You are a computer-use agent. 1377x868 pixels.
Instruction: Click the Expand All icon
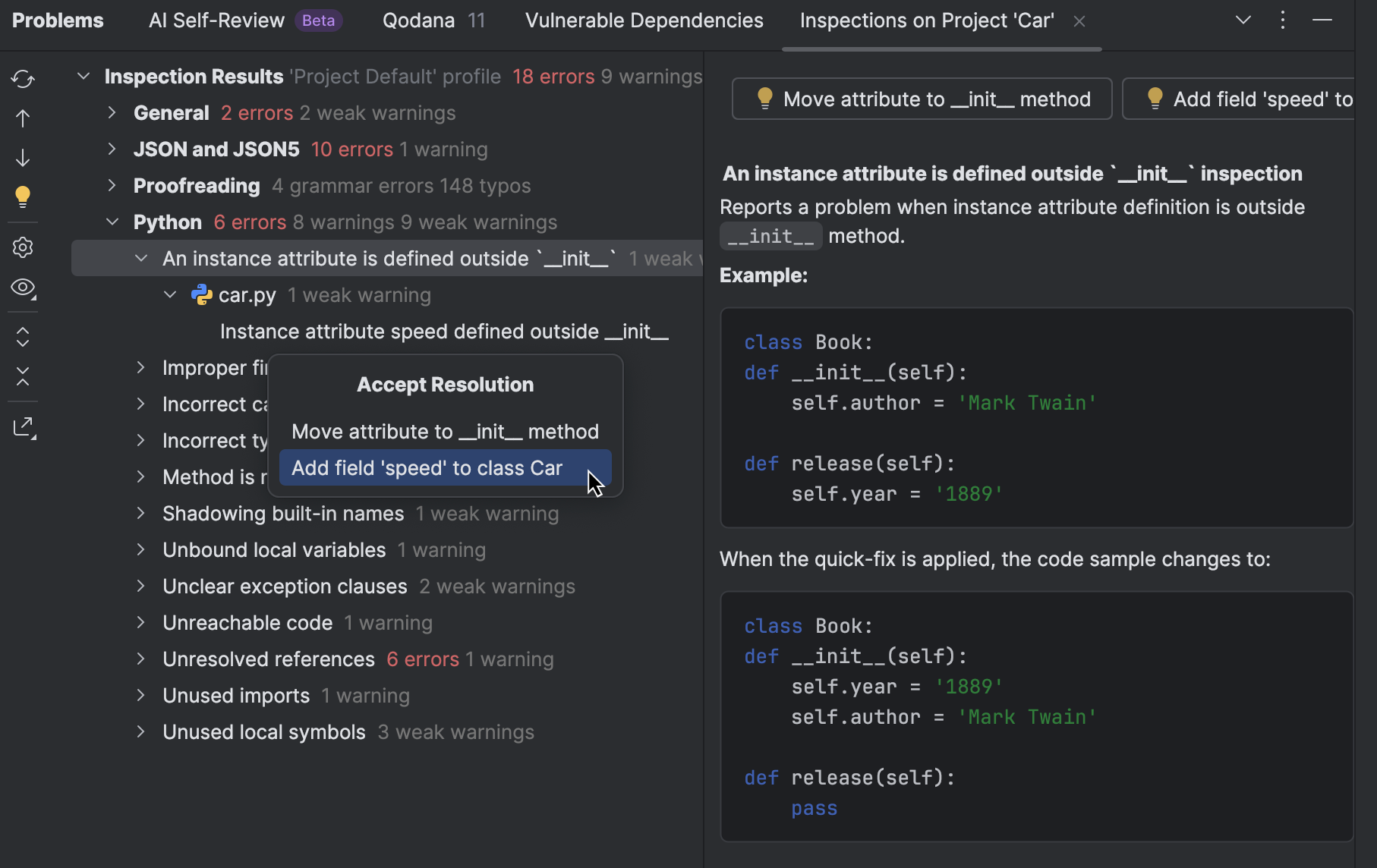click(23, 337)
